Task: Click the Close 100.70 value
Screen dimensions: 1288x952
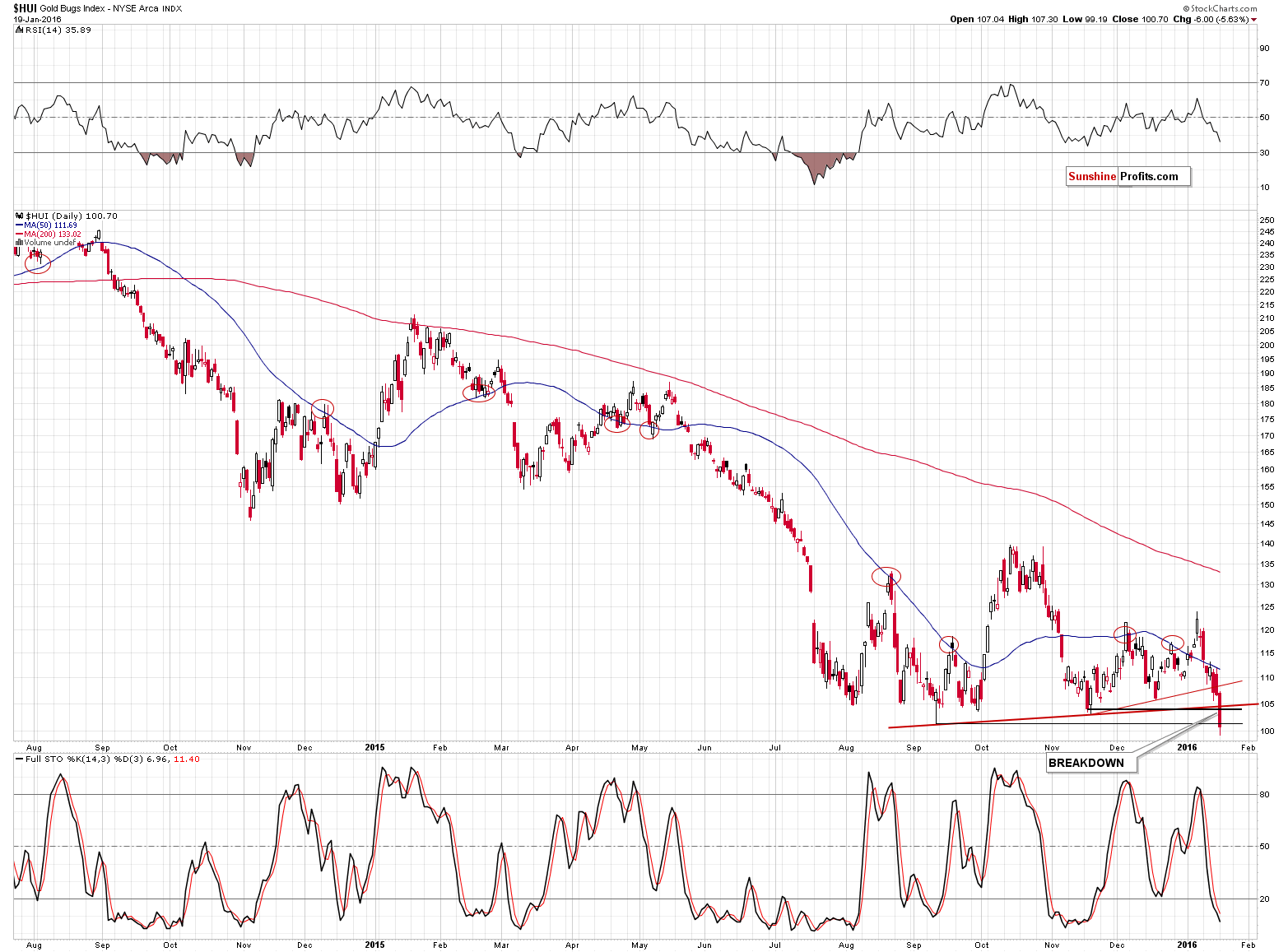Action: pyautogui.click(x=1140, y=19)
